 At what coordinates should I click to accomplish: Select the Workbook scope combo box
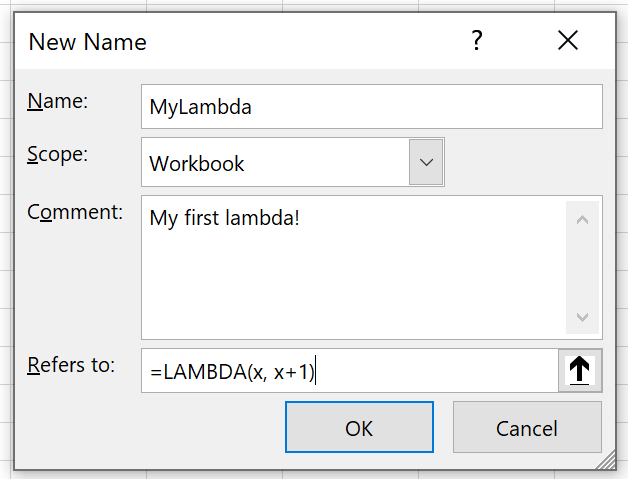point(276,162)
